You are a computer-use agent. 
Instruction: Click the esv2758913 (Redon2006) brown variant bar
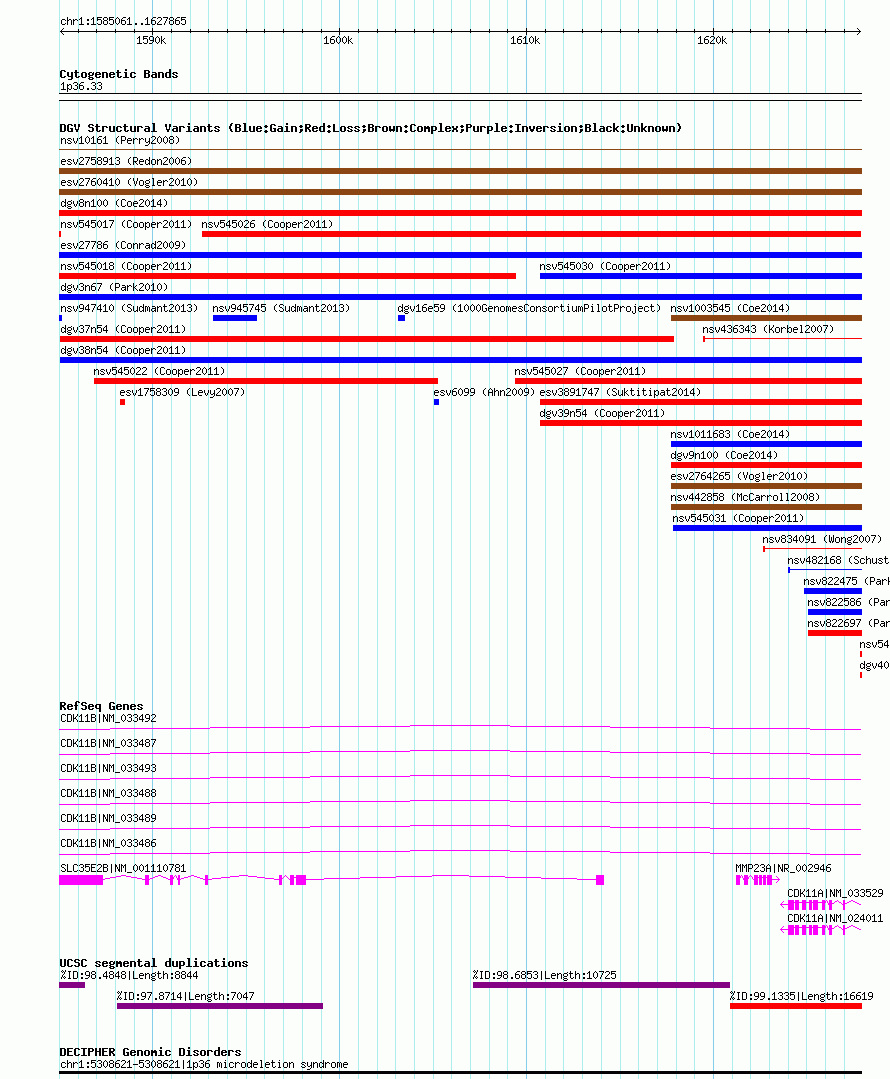(x=460, y=171)
